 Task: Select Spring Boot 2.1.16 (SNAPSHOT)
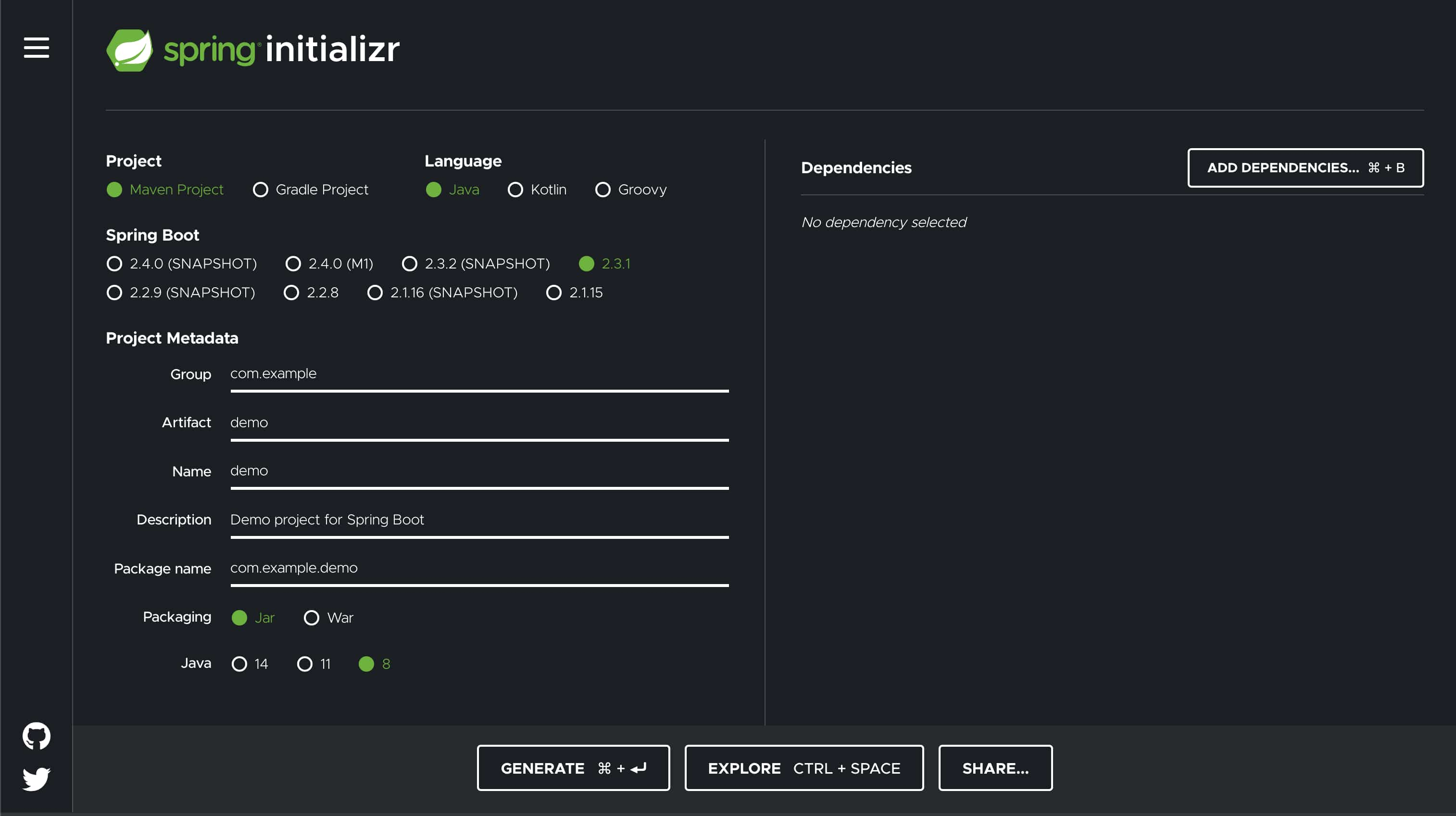(442, 293)
